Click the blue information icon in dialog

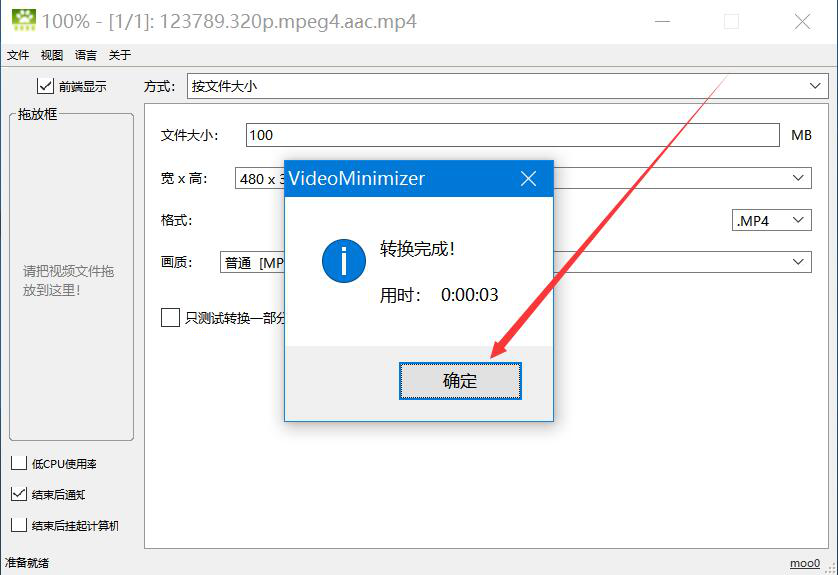[344, 261]
